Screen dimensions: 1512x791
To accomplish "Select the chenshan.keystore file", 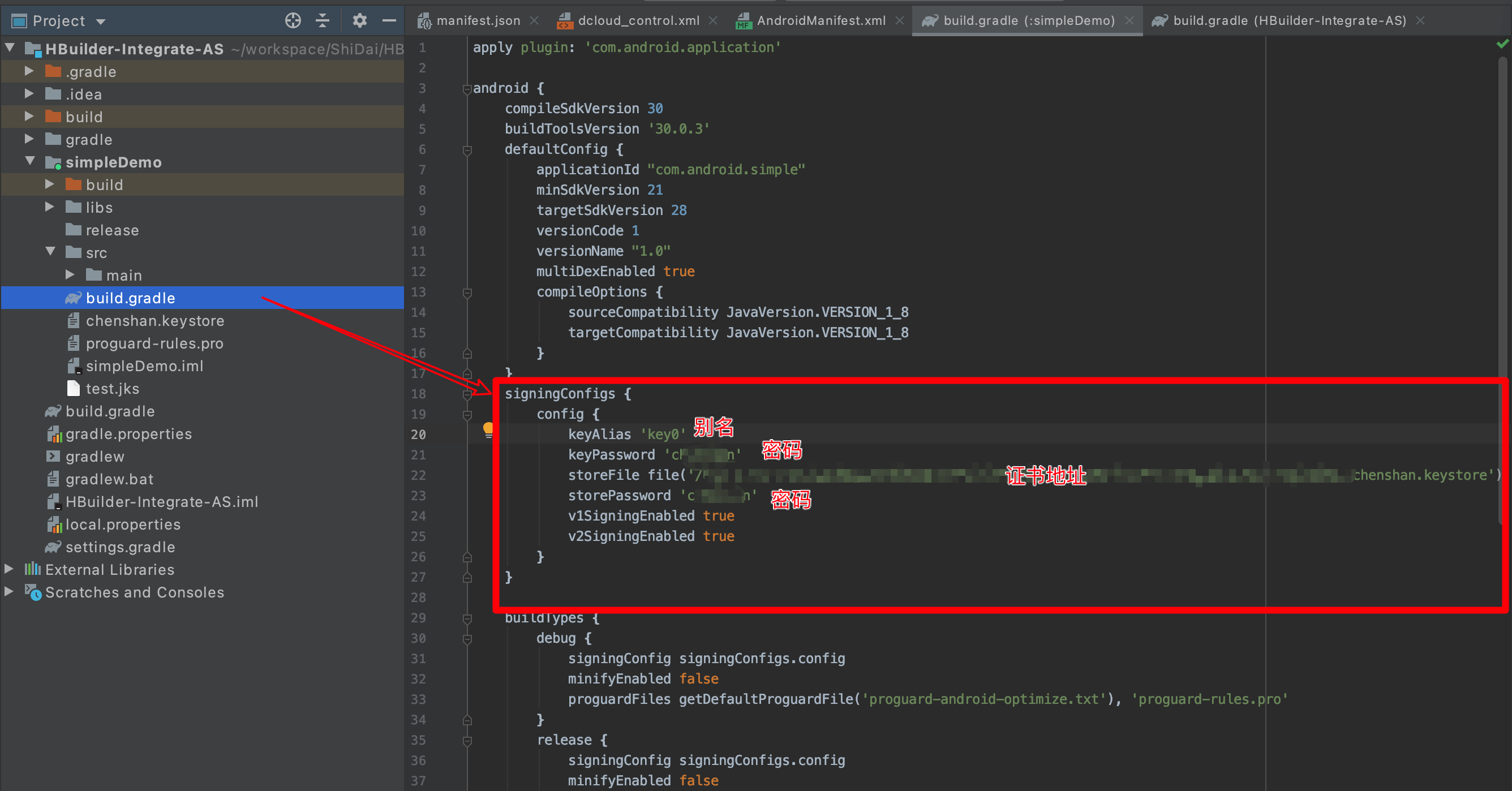I will pos(155,320).
